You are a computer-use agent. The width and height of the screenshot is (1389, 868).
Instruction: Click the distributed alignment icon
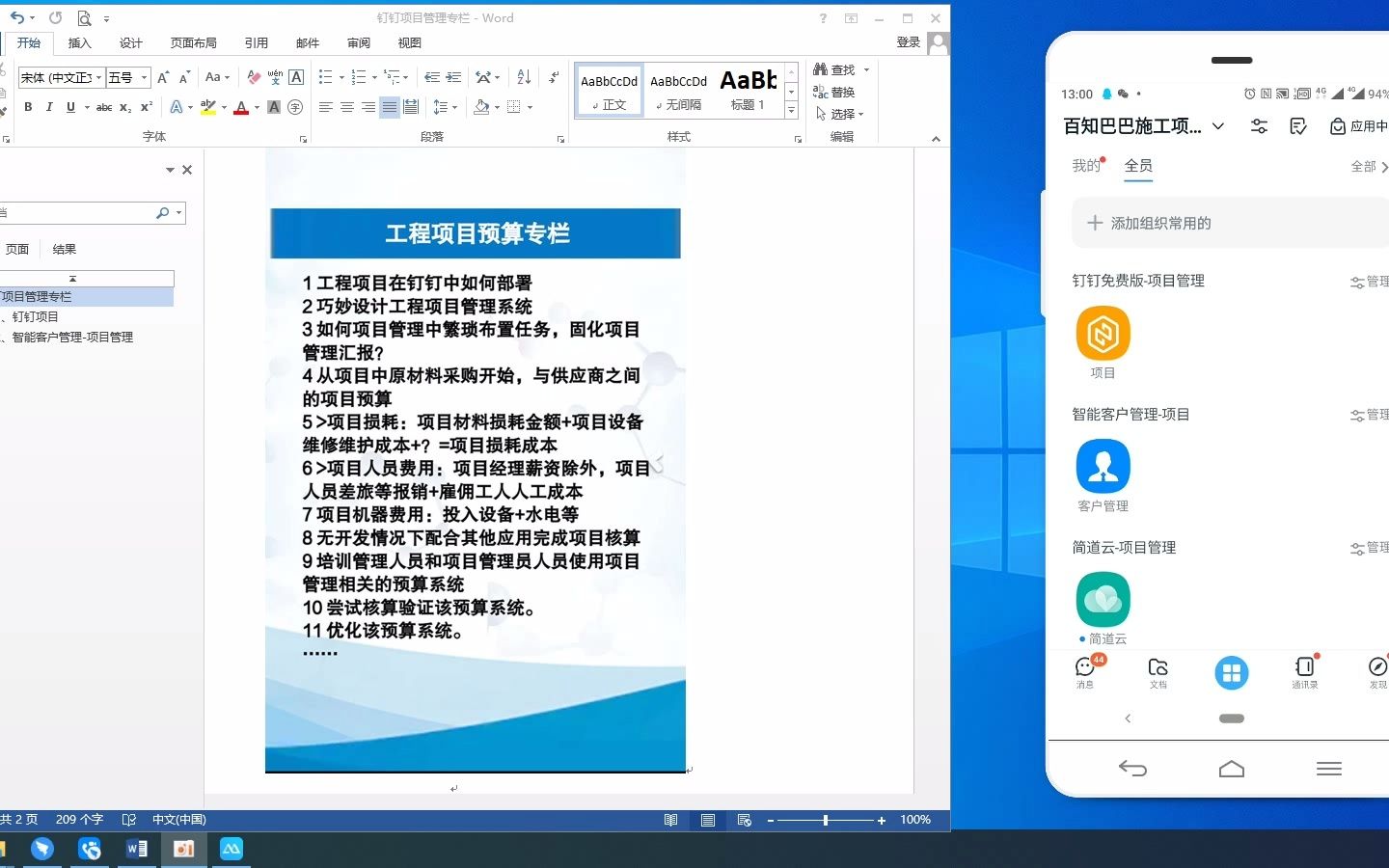click(x=411, y=107)
